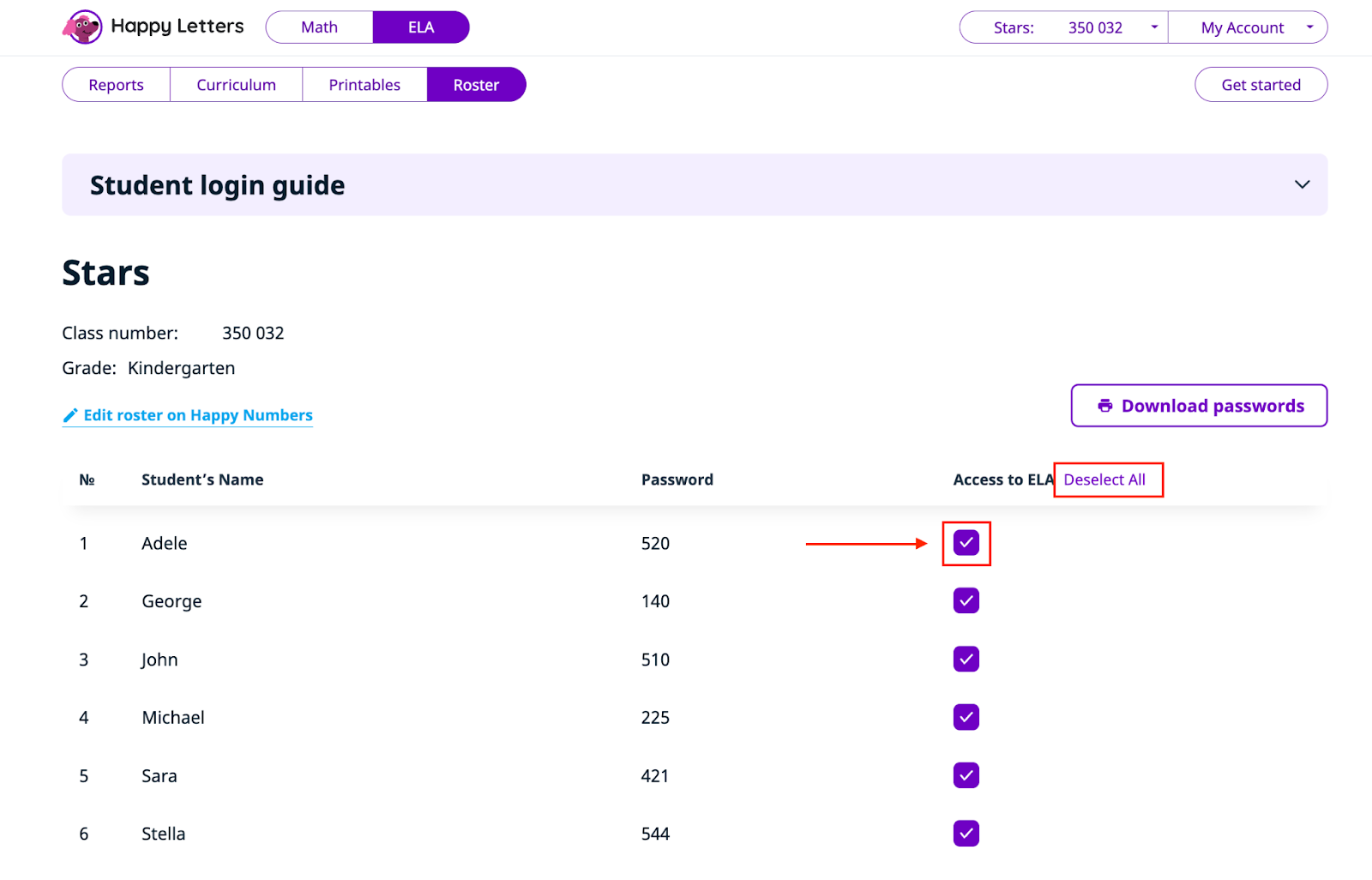Viewport: 1372px width, 880px height.
Task: Uncheck ELA access for Adele
Action: [966, 543]
